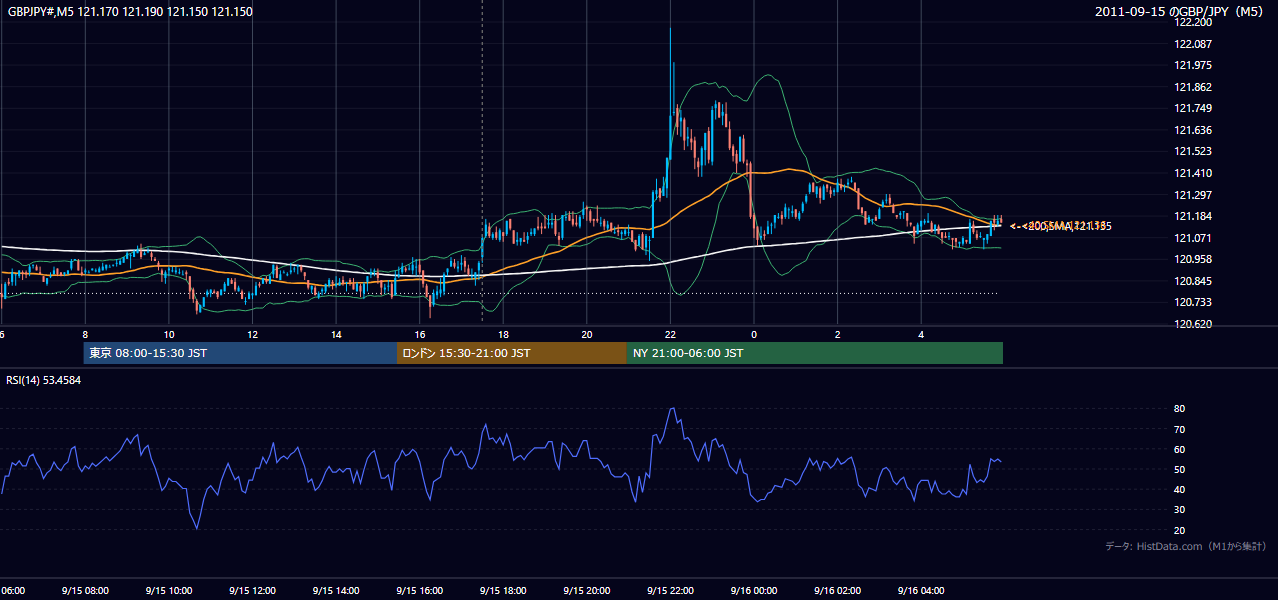
Task: Click the 200SMA price label near 121.135
Action: [1060, 226]
